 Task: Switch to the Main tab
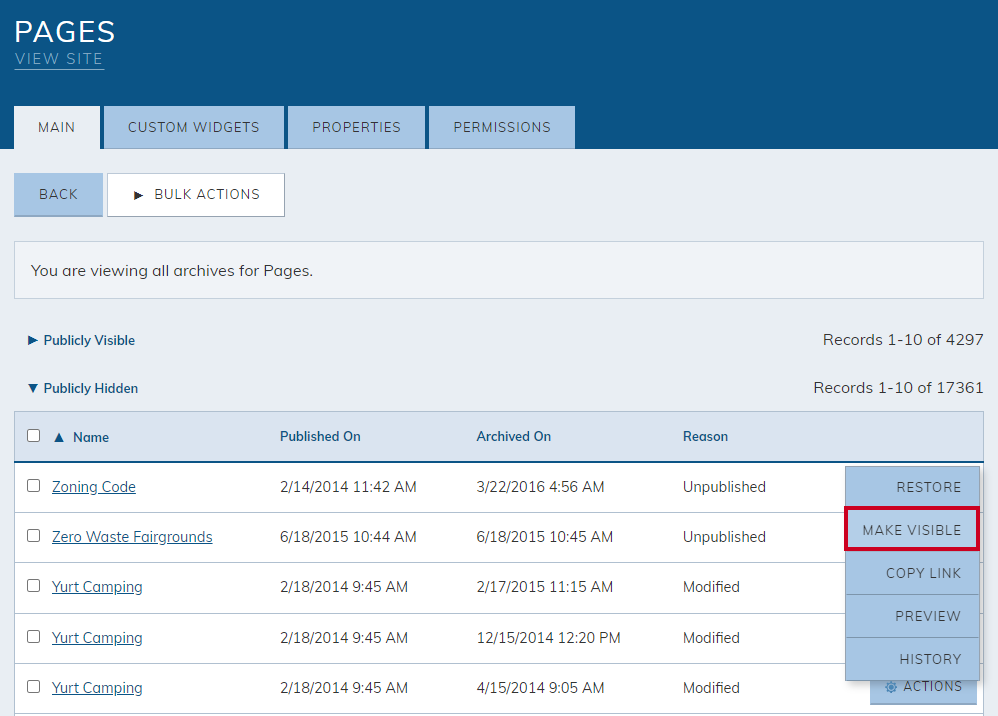tap(57, 127)
